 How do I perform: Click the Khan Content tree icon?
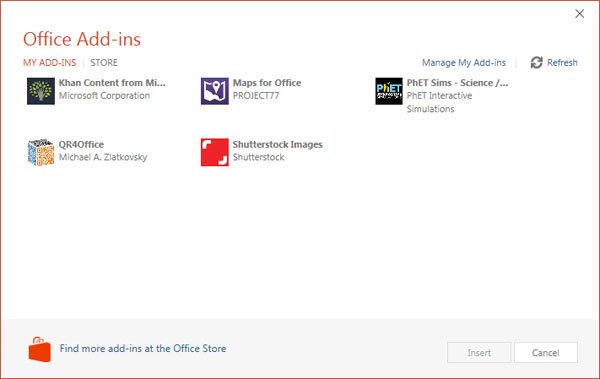click(x=41, y=91)
